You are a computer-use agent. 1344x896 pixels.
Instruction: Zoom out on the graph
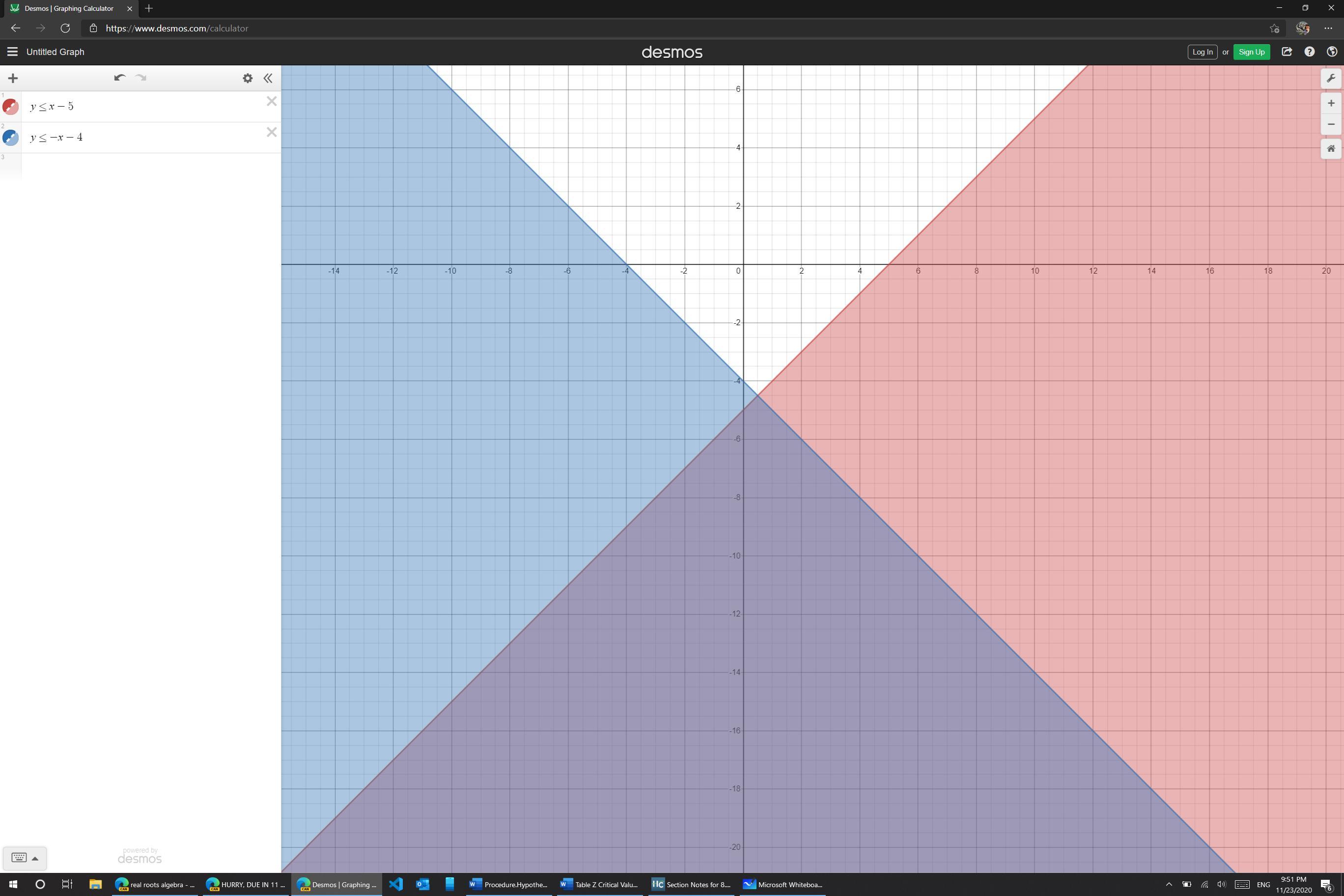coord(1330,124)
